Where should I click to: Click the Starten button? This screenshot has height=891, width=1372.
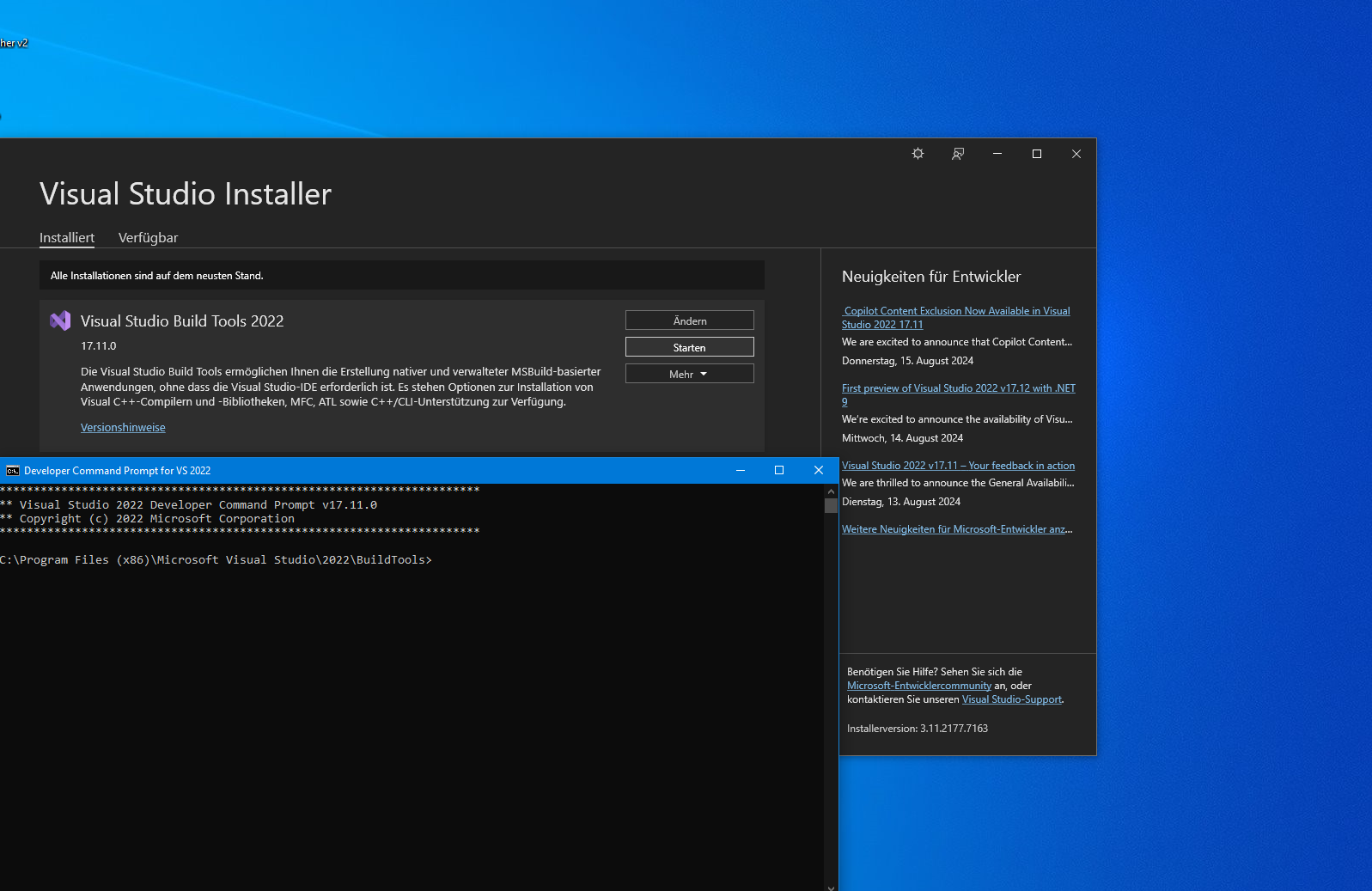690,347
